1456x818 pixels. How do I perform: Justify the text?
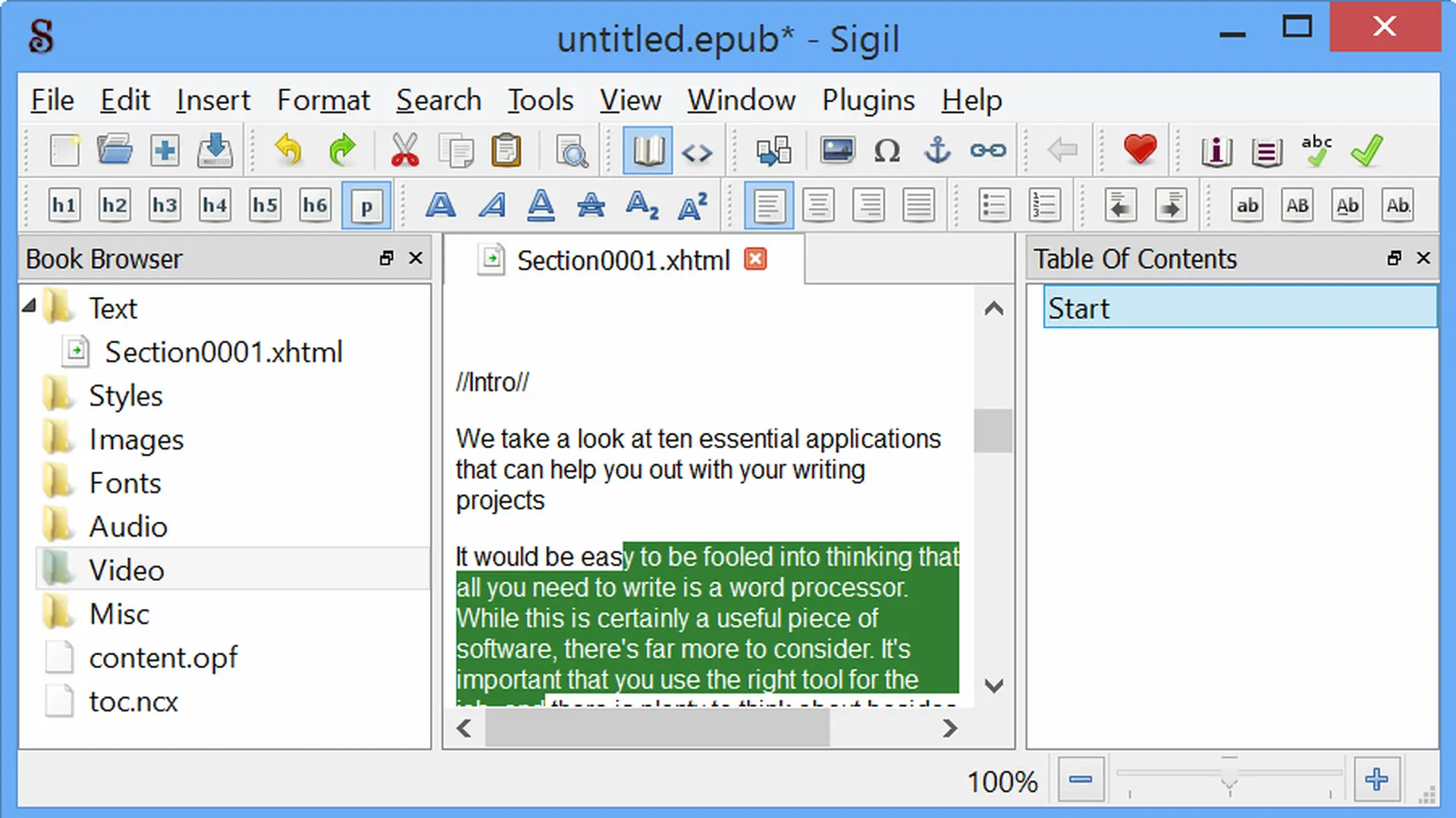coord(918,205)
